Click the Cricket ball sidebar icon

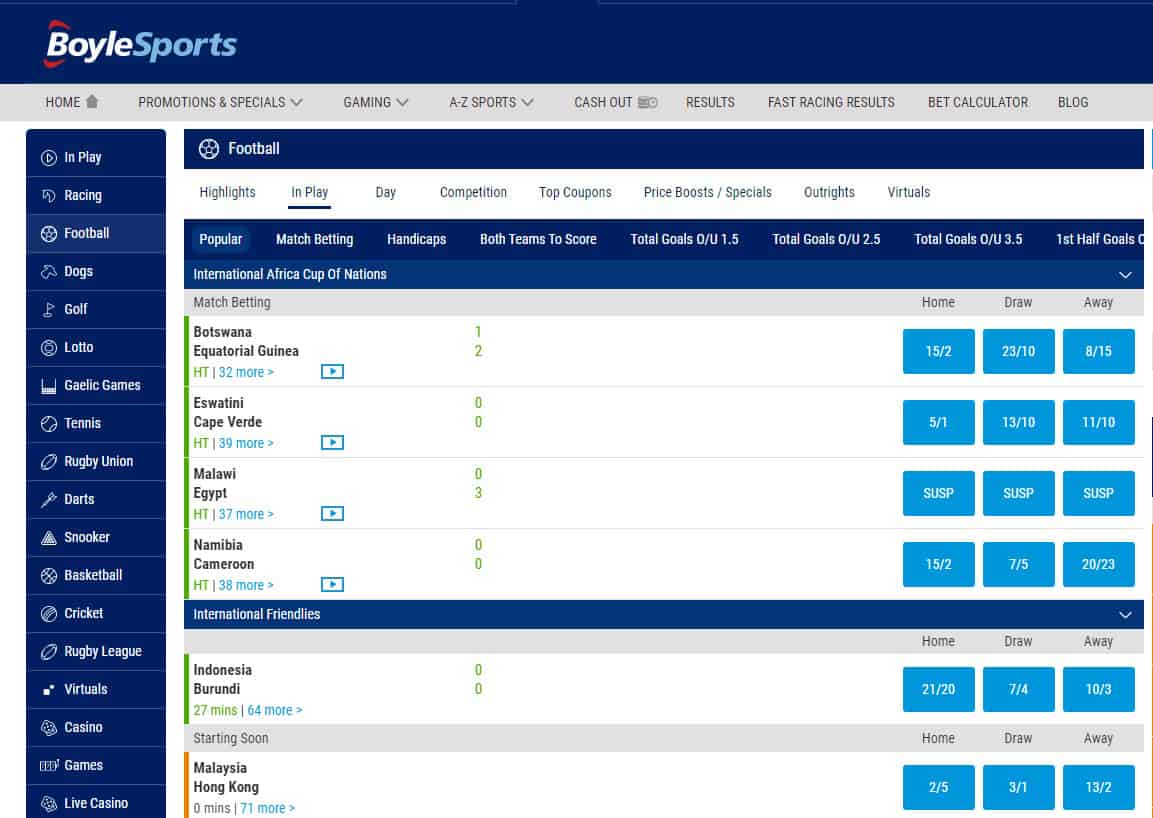coord(49,614)
